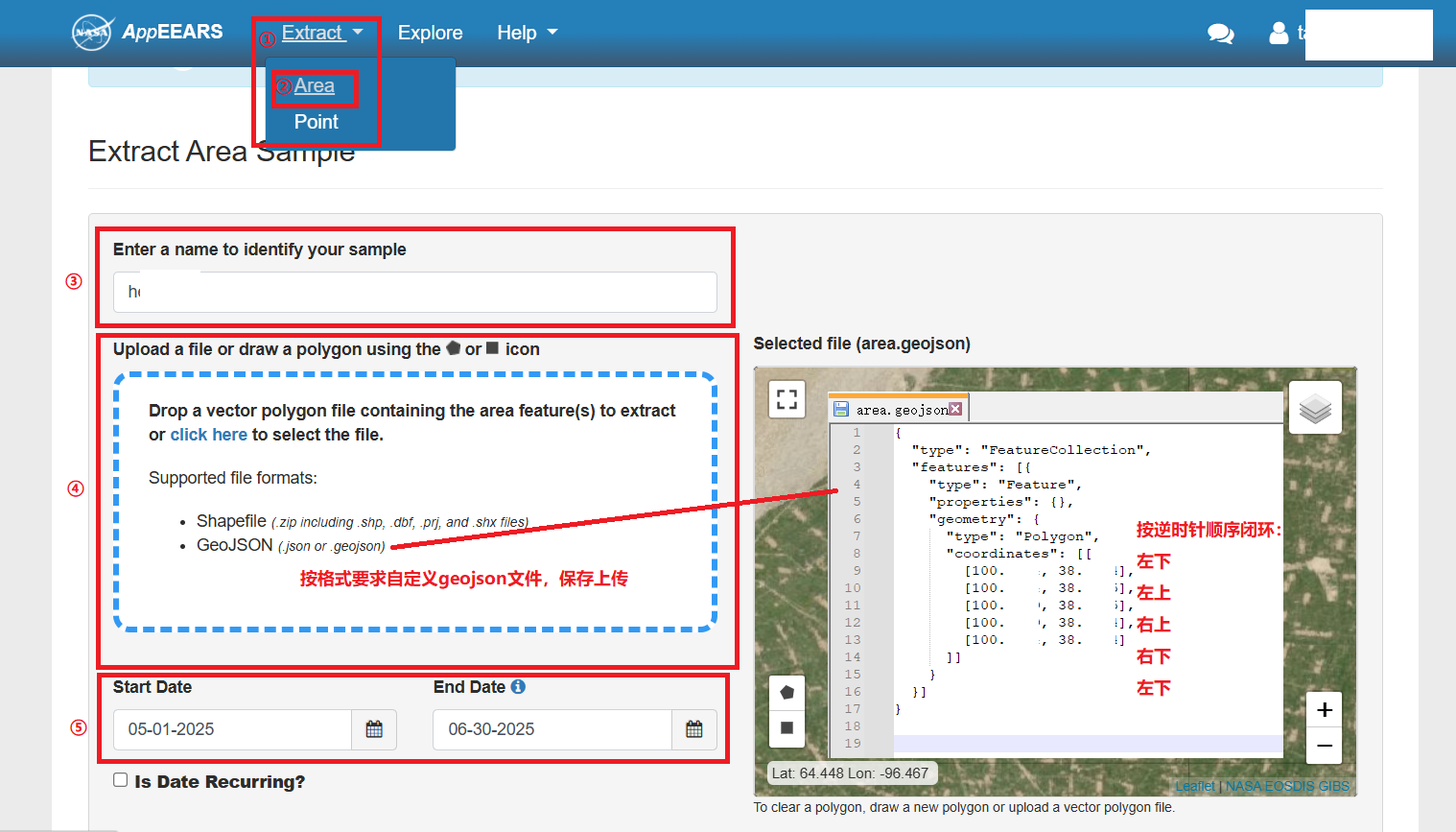Click the Shapefile format list item
The width and height of the screenshot is (1456, 832).
tap(363, 521)
